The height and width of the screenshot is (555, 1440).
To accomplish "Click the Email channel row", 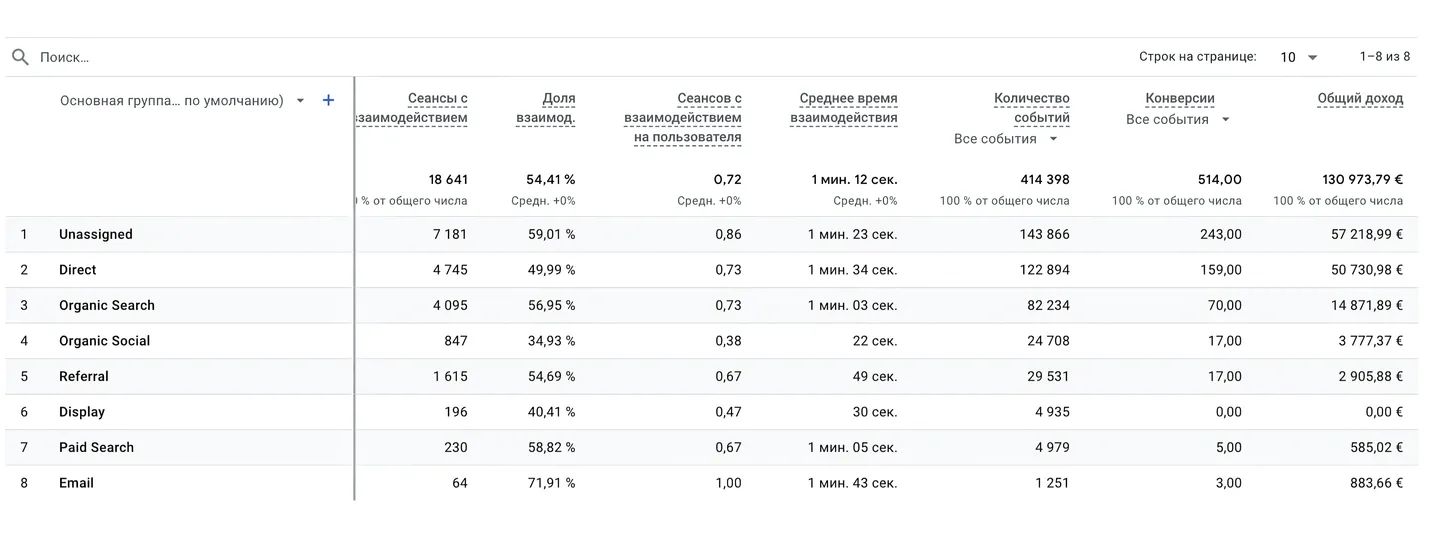I will point(76,483).
